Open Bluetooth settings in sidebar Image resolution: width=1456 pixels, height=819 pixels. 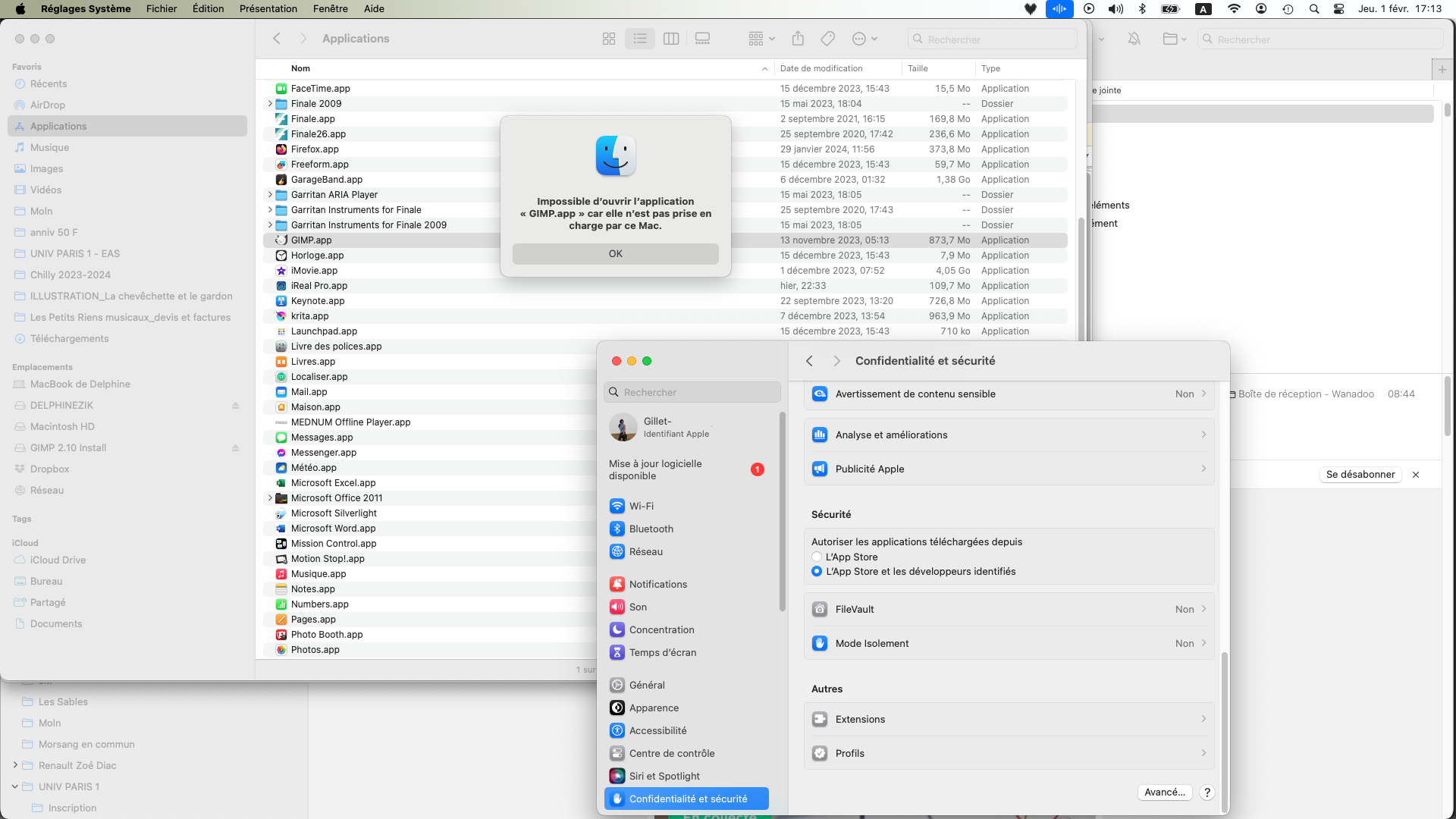coord(651,529)
